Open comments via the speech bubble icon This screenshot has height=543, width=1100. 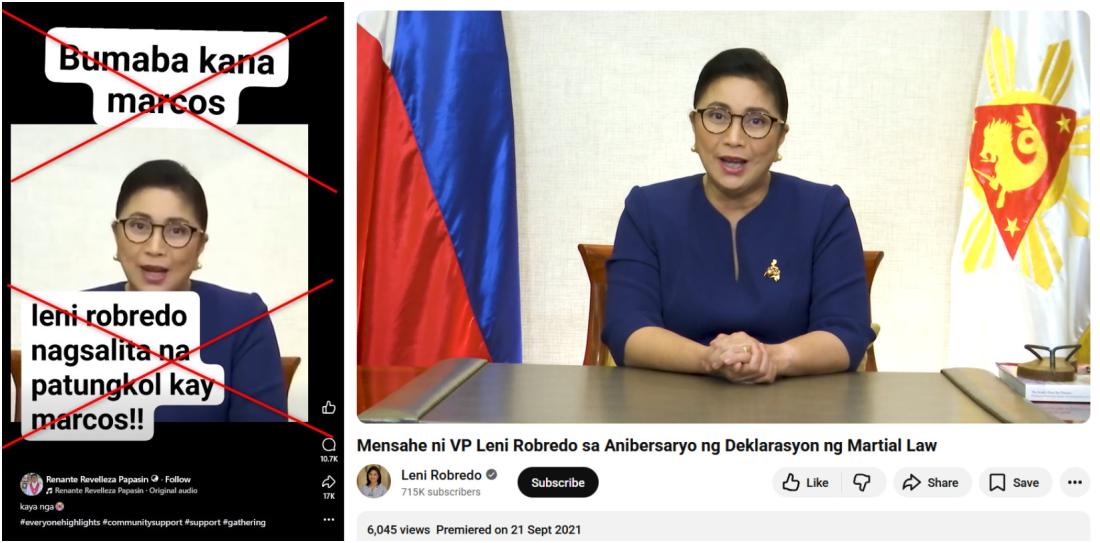(x=328, y=444)
